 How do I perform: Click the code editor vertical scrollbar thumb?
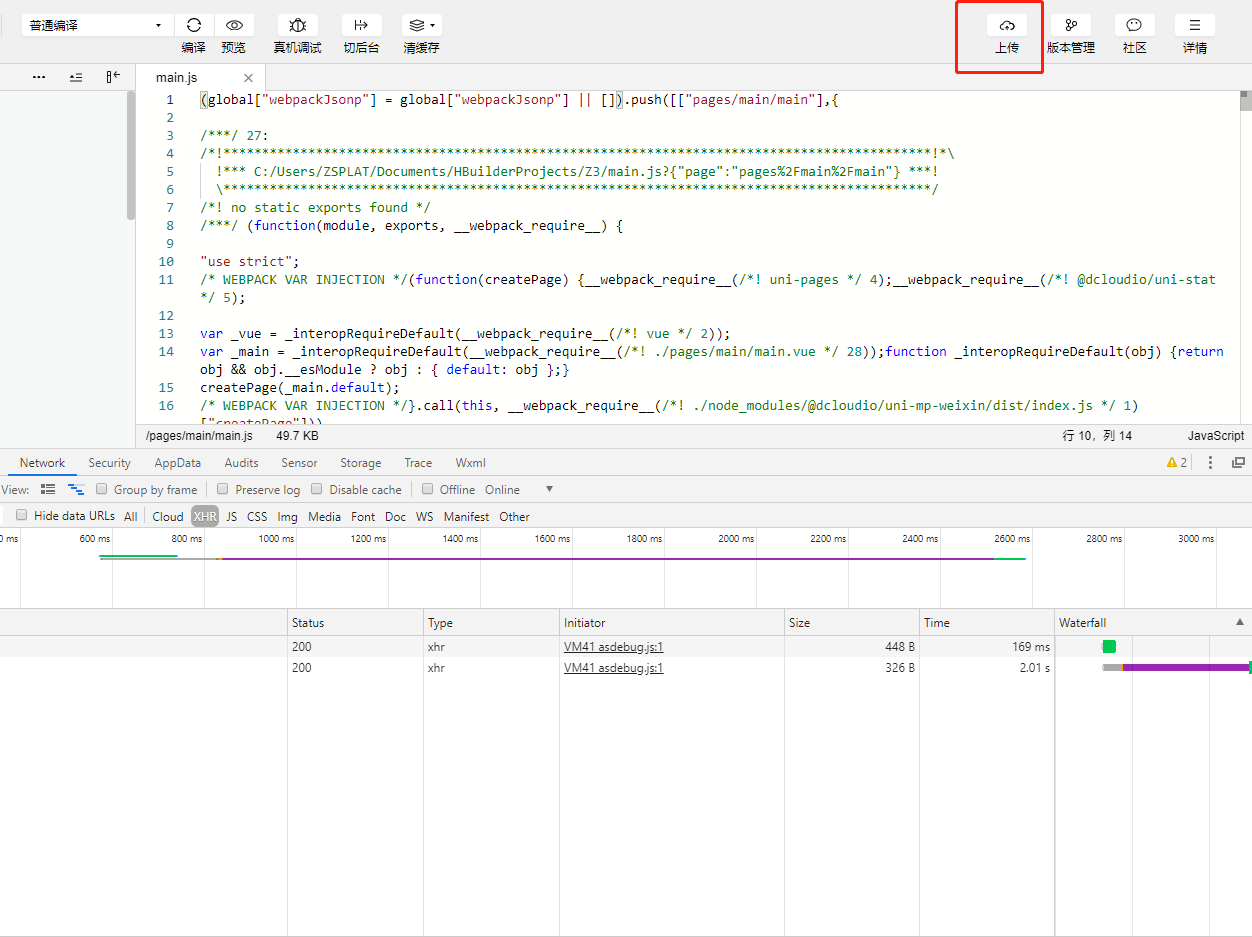click(x=1245, y=100)
